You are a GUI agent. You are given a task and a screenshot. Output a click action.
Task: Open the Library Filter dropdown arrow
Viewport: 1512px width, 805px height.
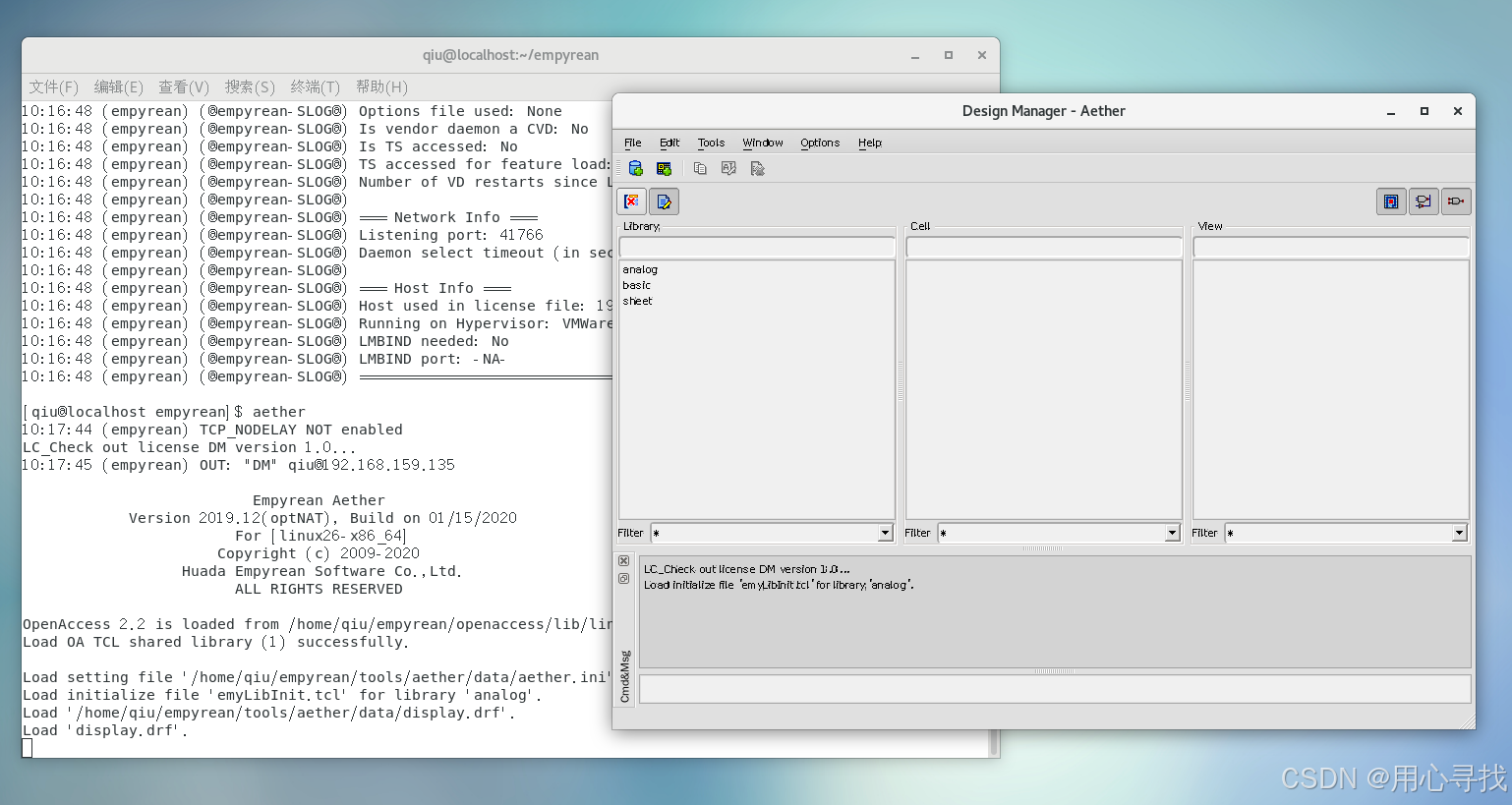click(x=885, y=533)
